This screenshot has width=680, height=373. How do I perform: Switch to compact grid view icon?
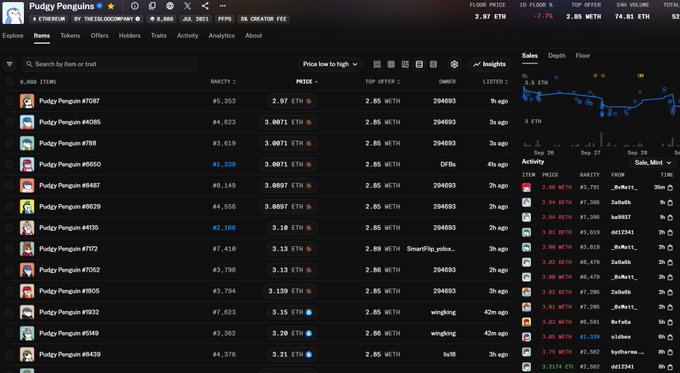pyautogui.click(x=391, y=64)
